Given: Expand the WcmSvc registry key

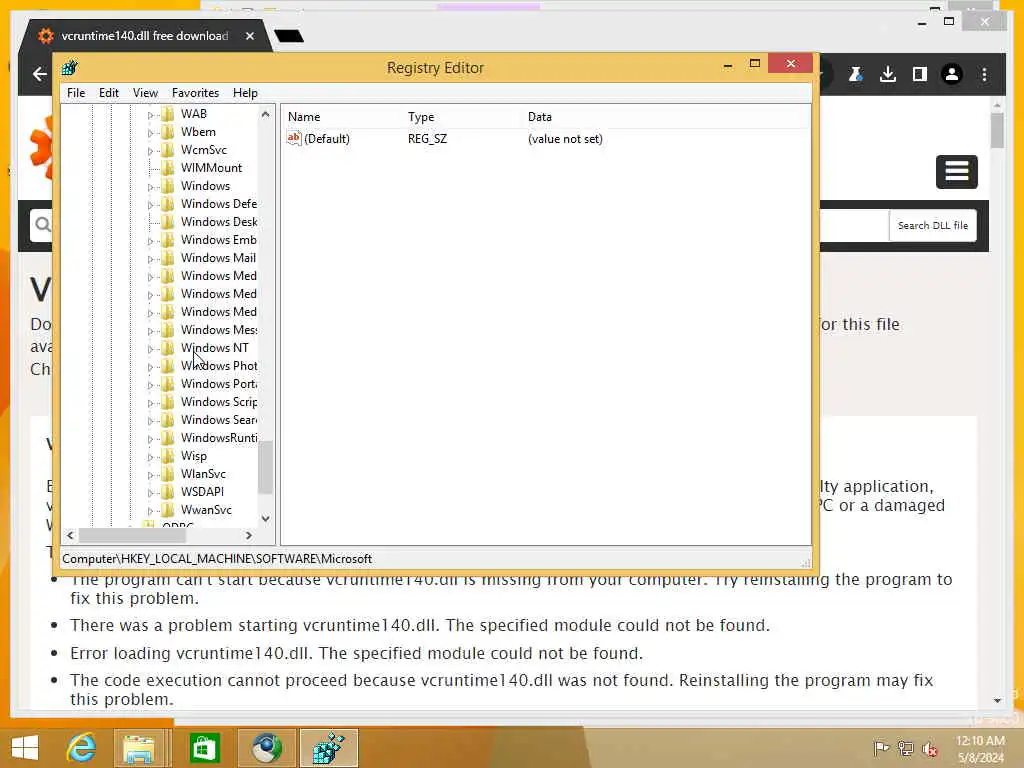Looking at the screenshot, I should 150,151.
